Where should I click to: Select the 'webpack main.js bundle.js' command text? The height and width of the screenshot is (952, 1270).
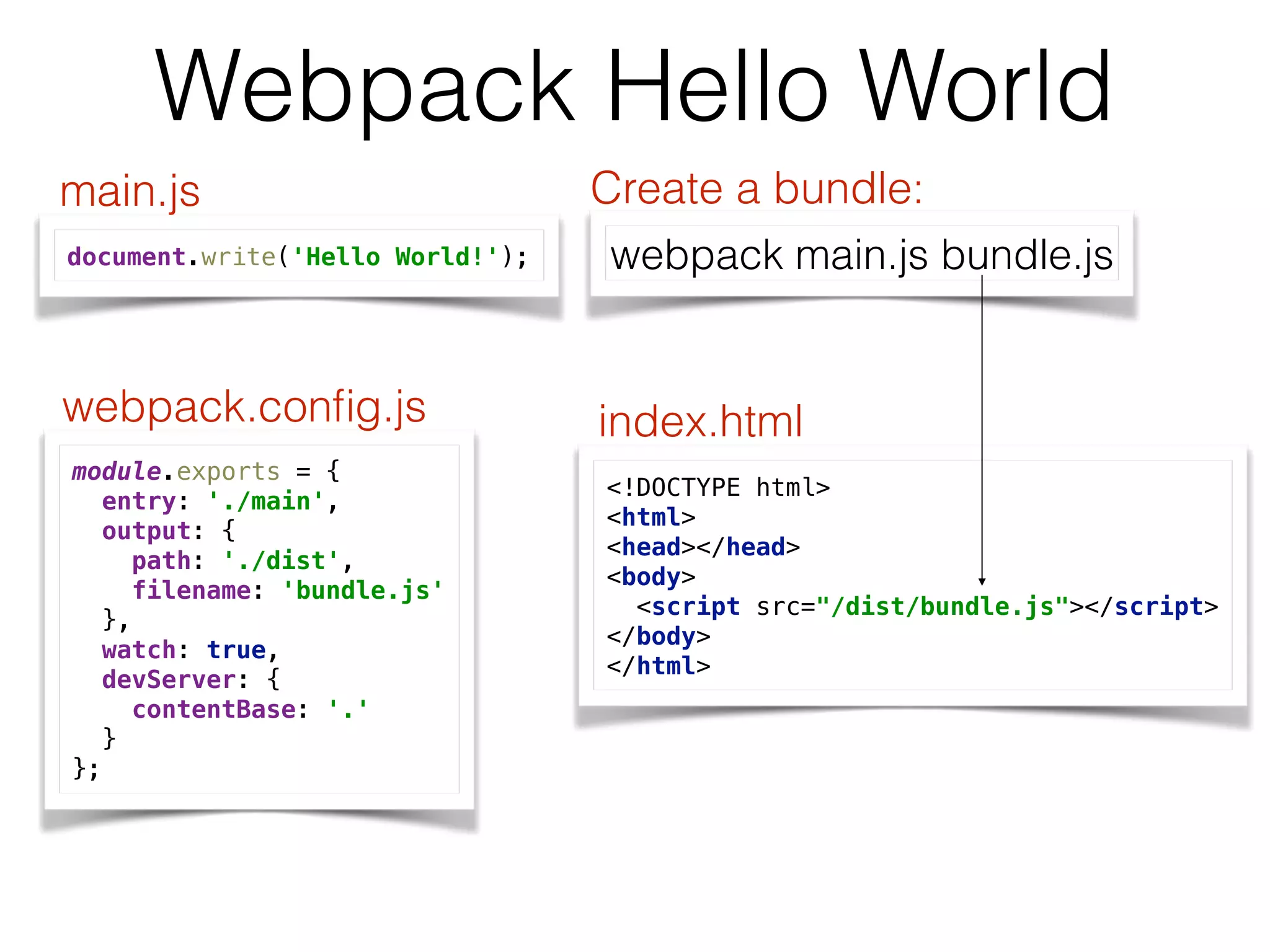pos(862,255)
